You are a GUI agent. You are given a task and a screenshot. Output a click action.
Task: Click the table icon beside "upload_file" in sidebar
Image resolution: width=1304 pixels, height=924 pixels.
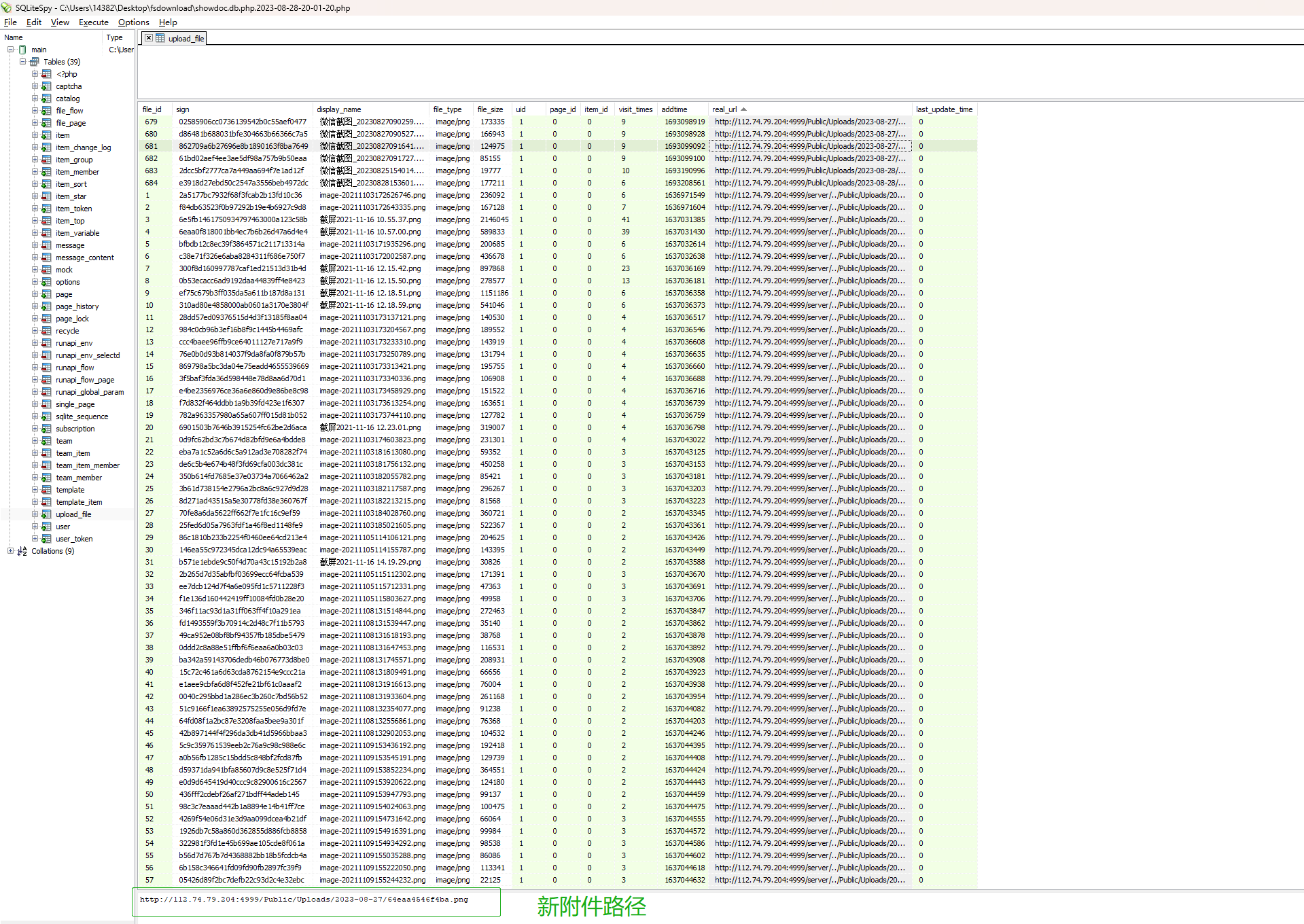(x=46, y=514)
